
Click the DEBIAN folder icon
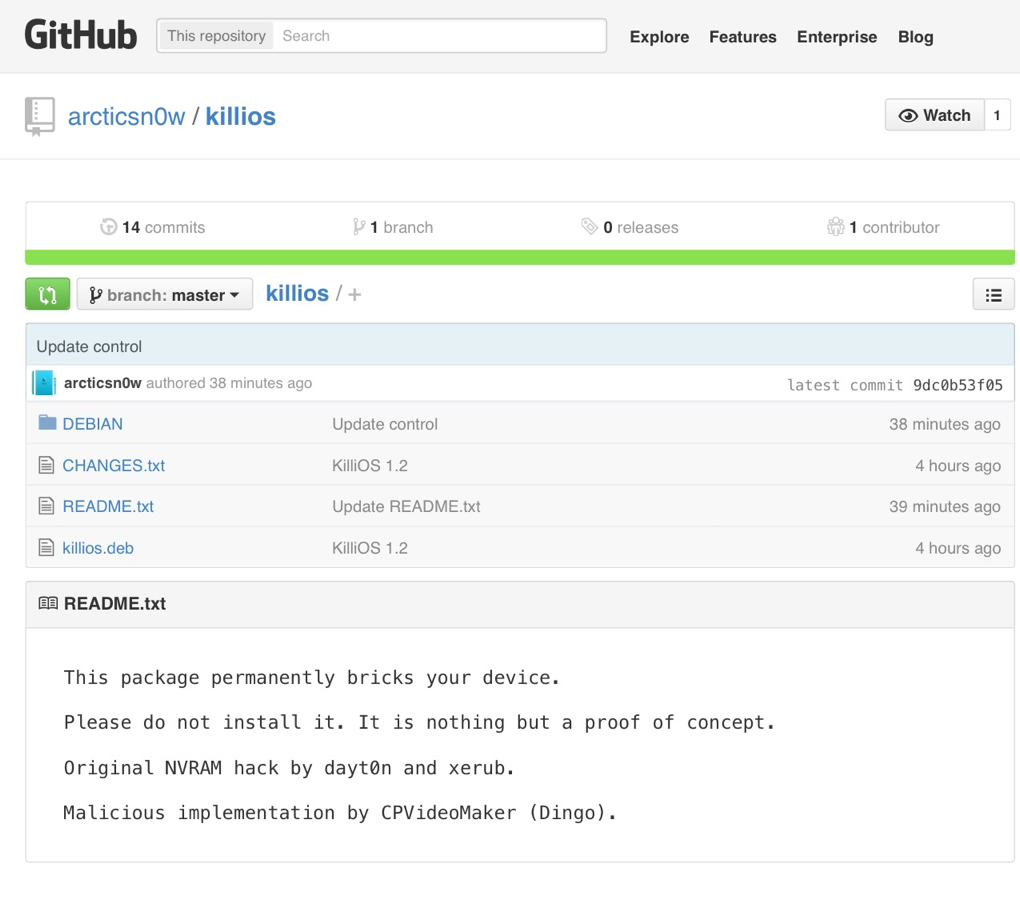click(x=47, y=423)
